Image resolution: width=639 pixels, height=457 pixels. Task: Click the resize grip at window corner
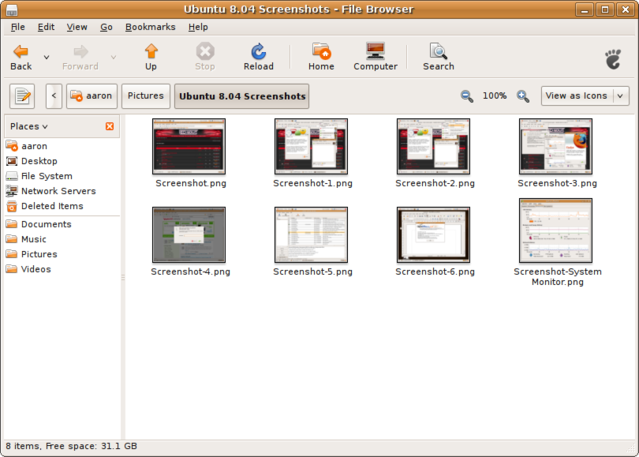click(x=631, y=448)
